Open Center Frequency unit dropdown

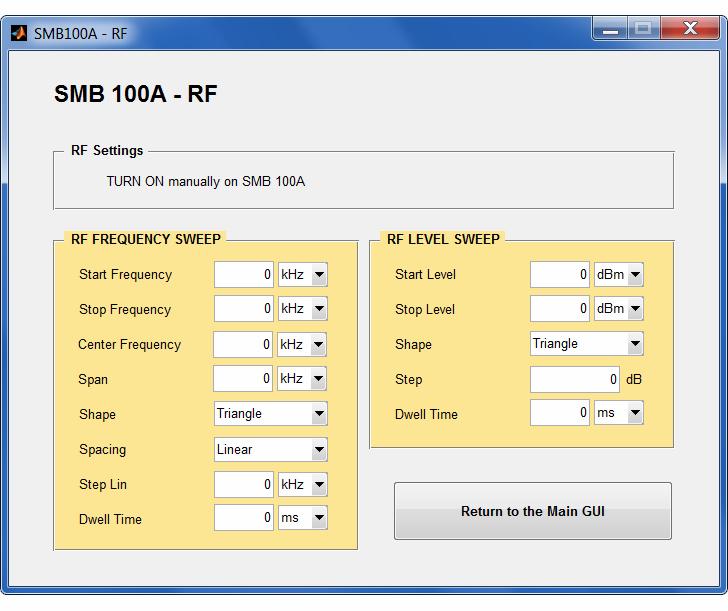(x=302, y=344)
